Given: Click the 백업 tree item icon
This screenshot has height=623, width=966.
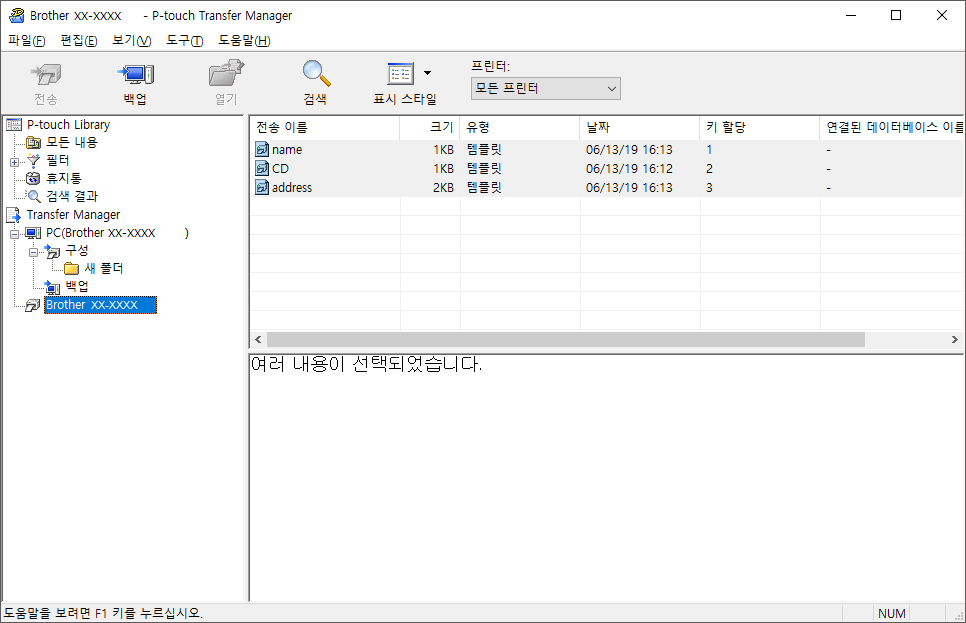Looking at the screenshot, I should [52, 287].
